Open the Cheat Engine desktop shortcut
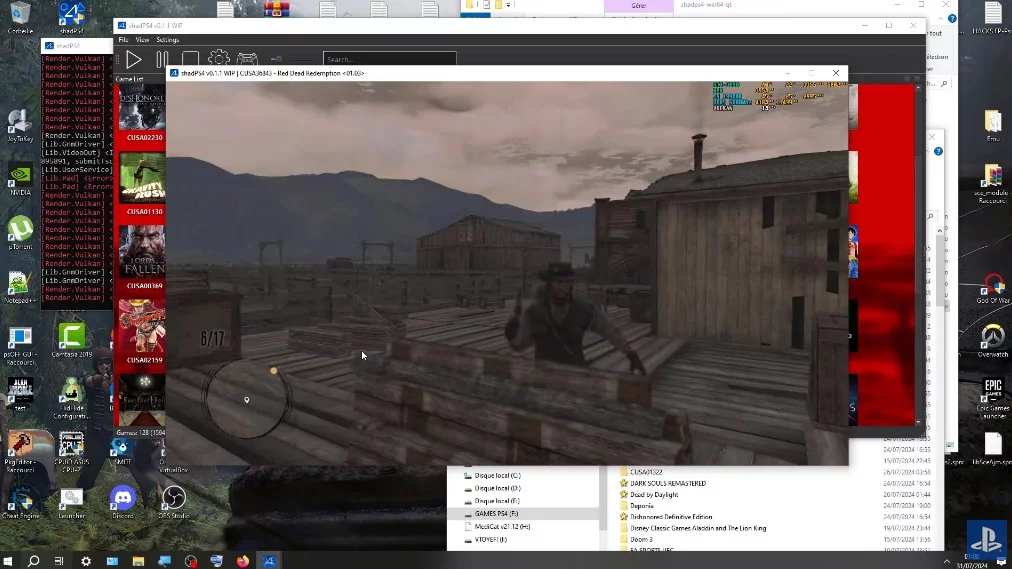The image size is (1012, 569). pyautogui.click(x=20, y=503)
